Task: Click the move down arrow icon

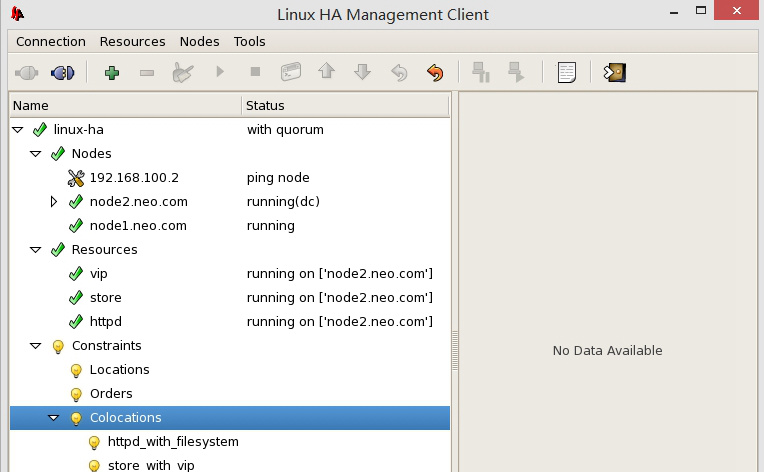Action: point(362,72)
